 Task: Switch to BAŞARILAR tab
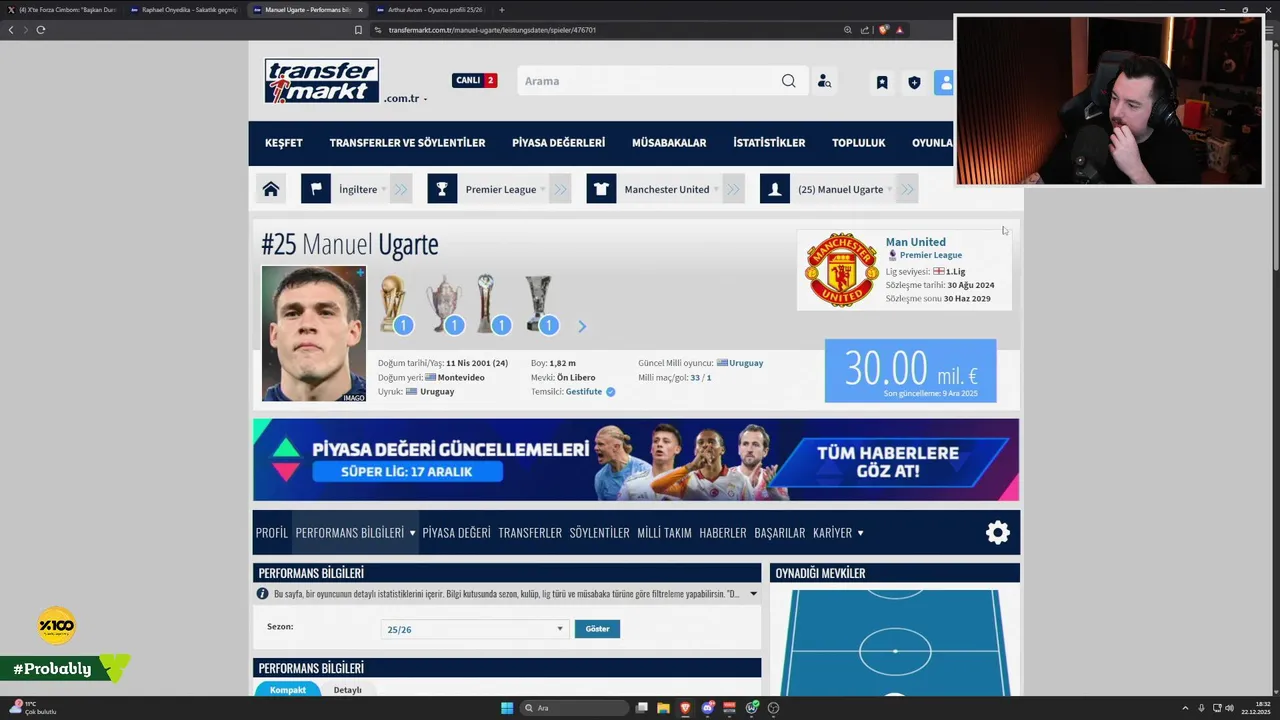[780, 533]
